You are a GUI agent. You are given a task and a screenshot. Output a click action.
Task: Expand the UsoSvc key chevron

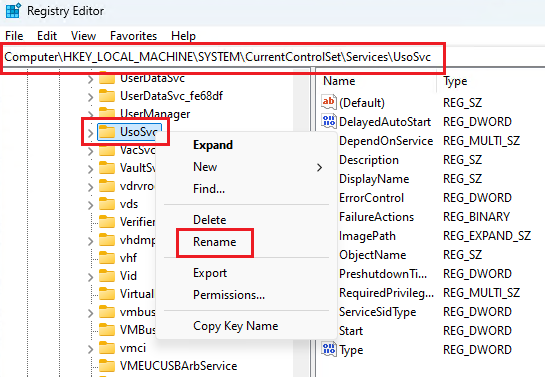pyautogui.click(x=90, y=133)
